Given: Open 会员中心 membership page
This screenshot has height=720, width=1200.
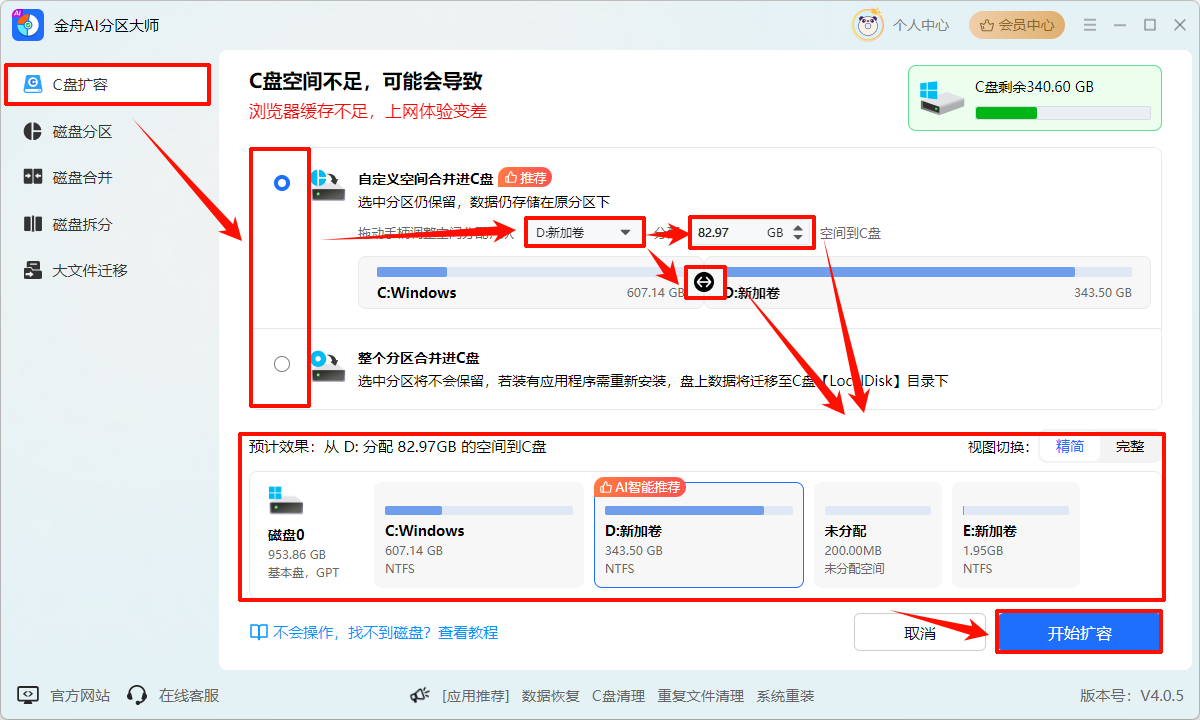Looking at the screenshot, I should (1016, 25).
